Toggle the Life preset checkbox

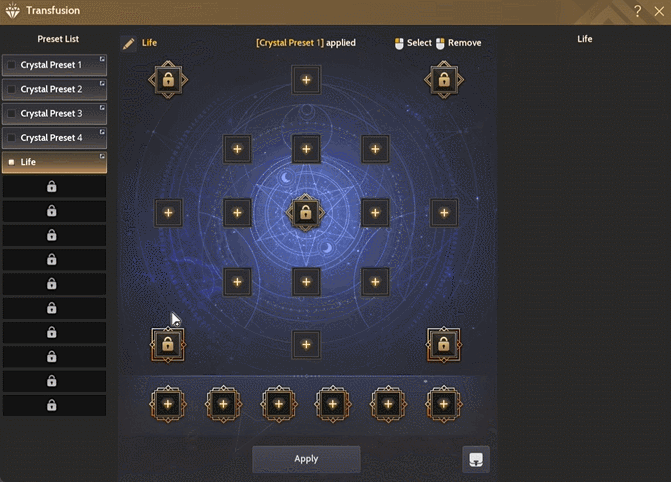click(x=12, y=162)
